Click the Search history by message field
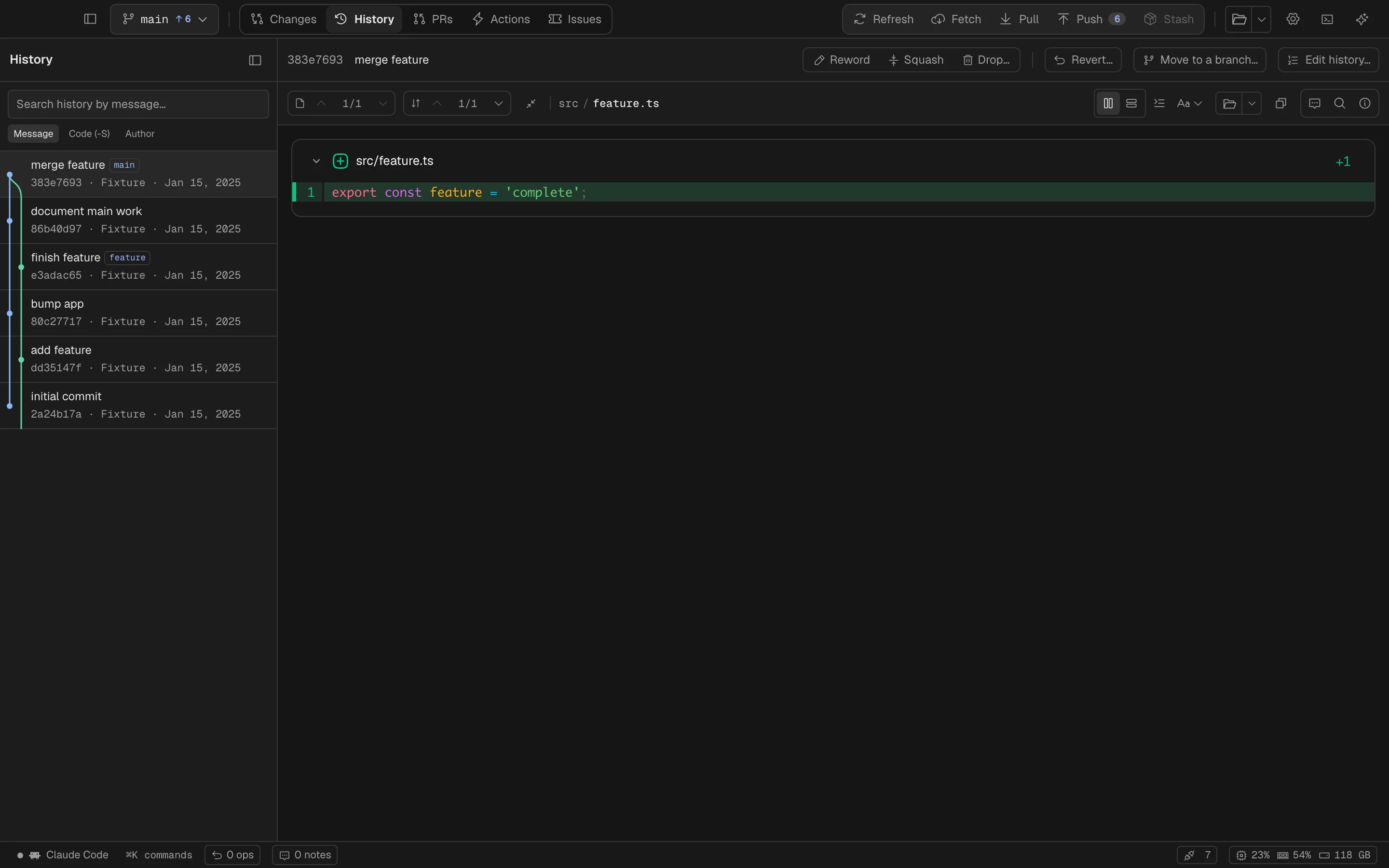The width and height of the screenshot is (1389, 868). point(138,104)
